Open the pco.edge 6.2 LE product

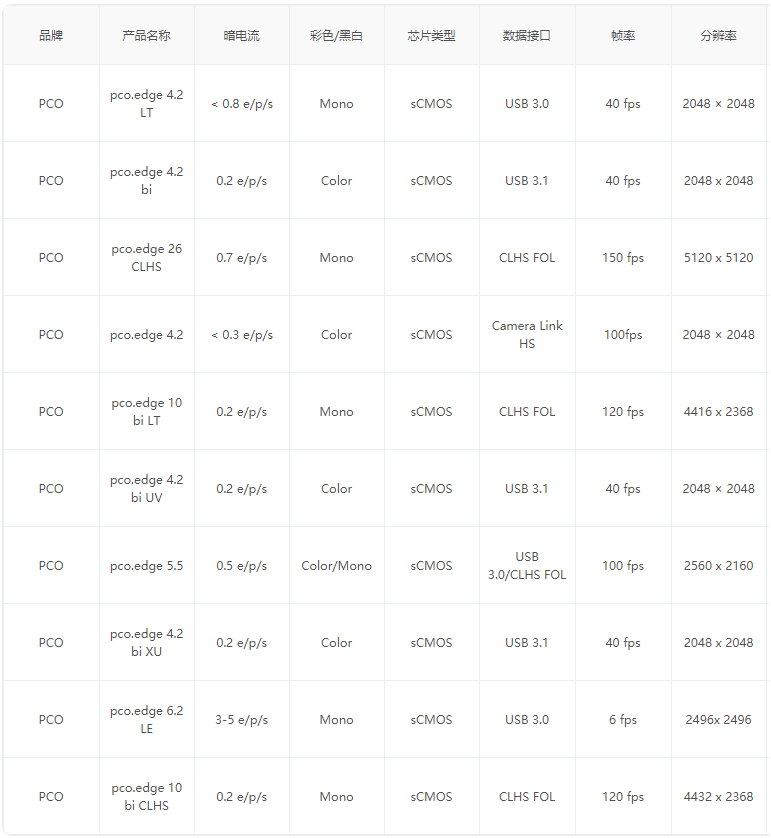pyautogui.click(x=146, y=719)
